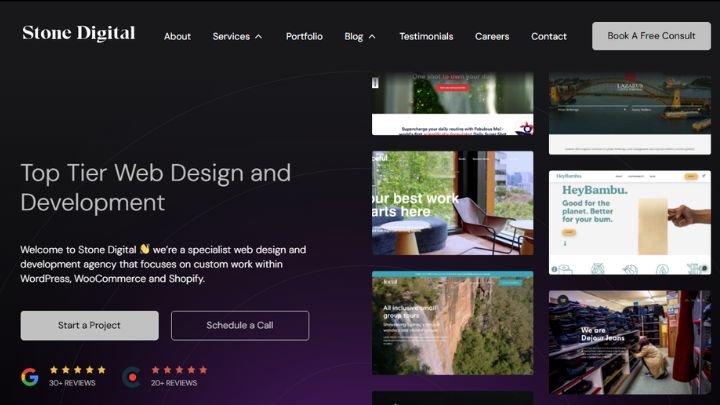Image resolution: width=720 pixels, height=405 pixels.
Task: Click the orange star rating above 20+ Reviews
Action: pos(179,369)
